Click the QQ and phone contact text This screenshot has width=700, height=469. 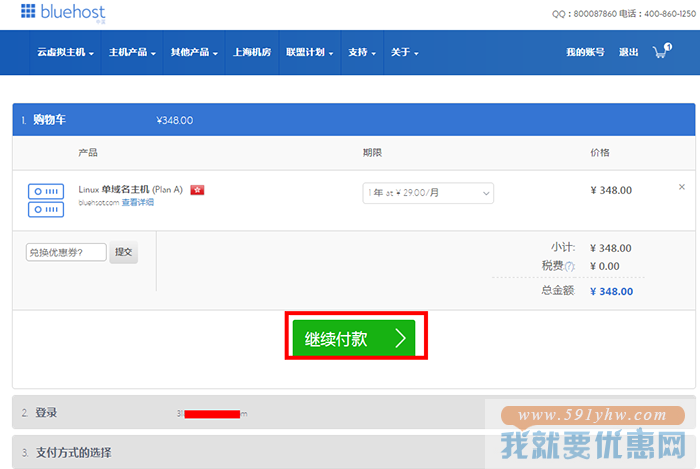click(x=624, y=14)
